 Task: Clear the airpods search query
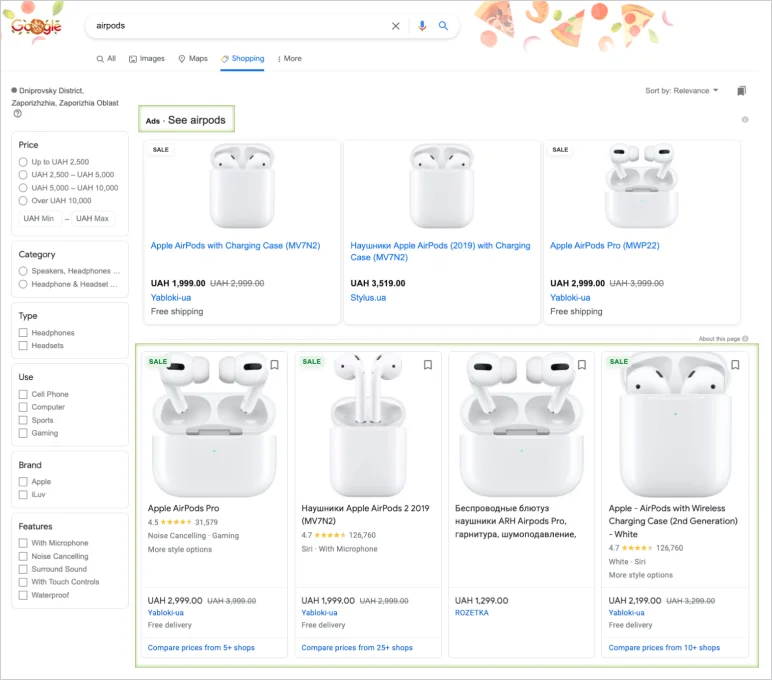pos(395,26)
